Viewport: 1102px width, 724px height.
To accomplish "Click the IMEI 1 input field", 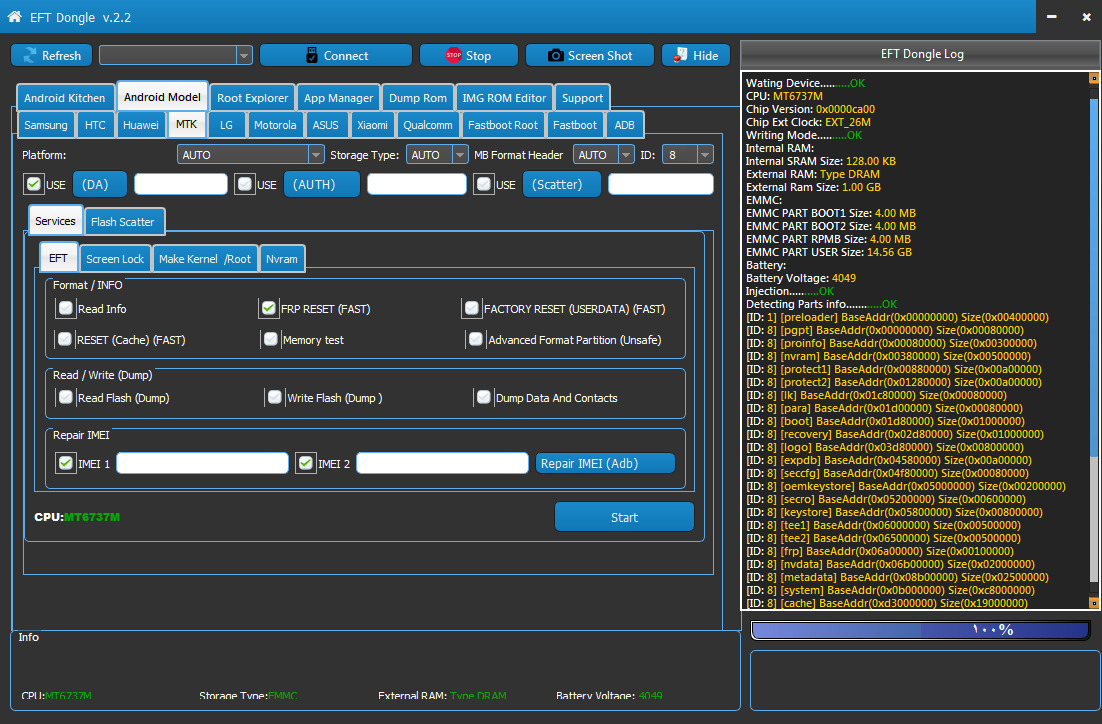I will point(202,463).
